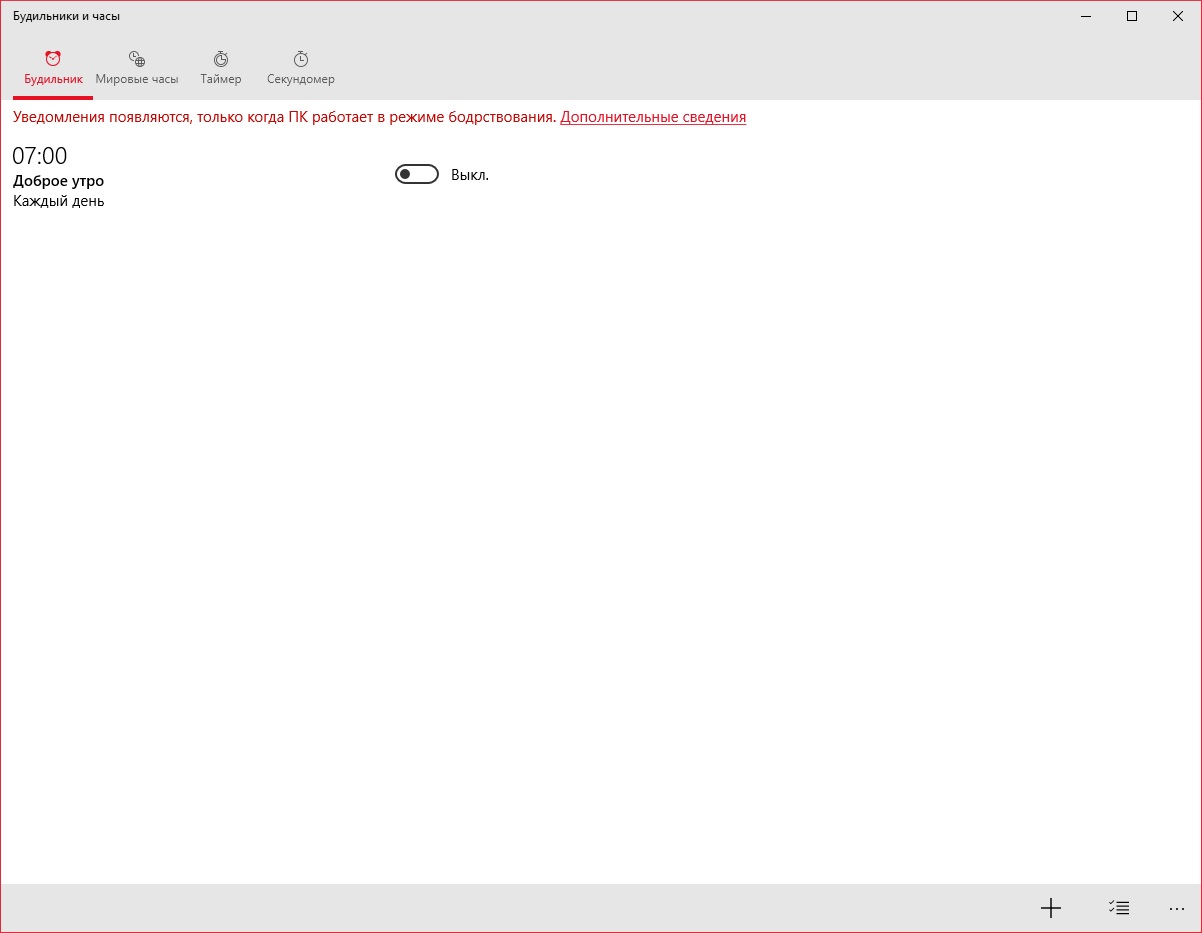Toggle the 07:00 alarm on
This screenshot has width=1202, height=933.
[x=417, y=175]
